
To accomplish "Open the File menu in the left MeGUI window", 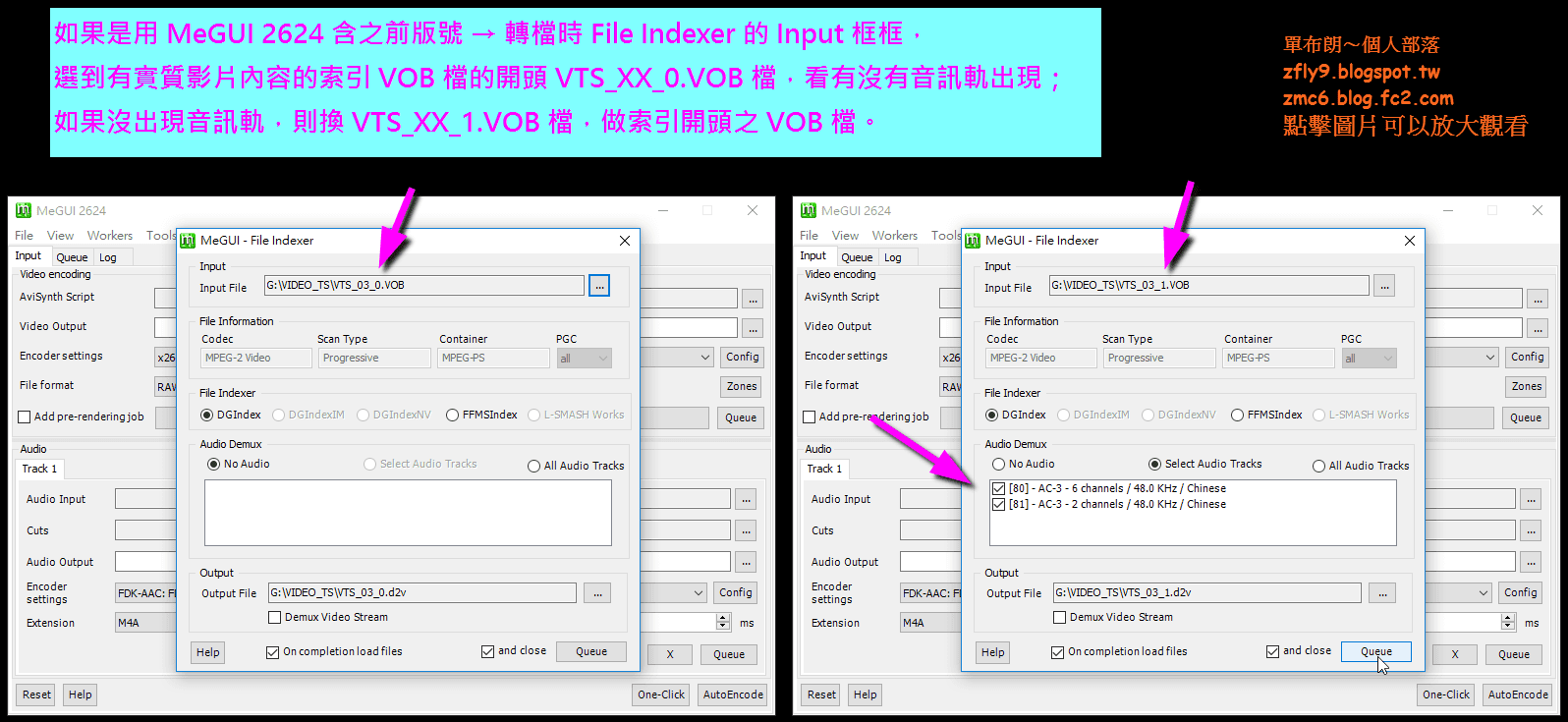I will click(25, 236).
